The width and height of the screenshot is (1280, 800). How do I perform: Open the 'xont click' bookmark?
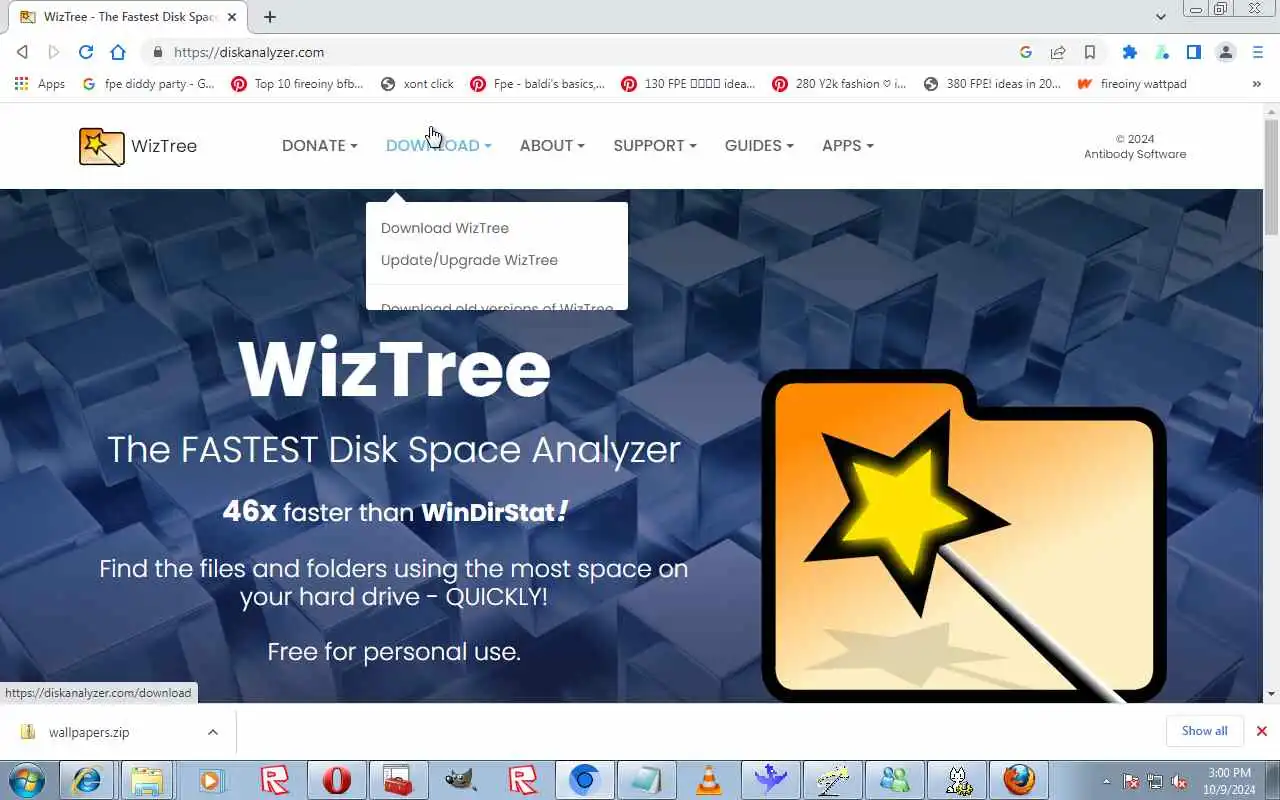[418, 84]
